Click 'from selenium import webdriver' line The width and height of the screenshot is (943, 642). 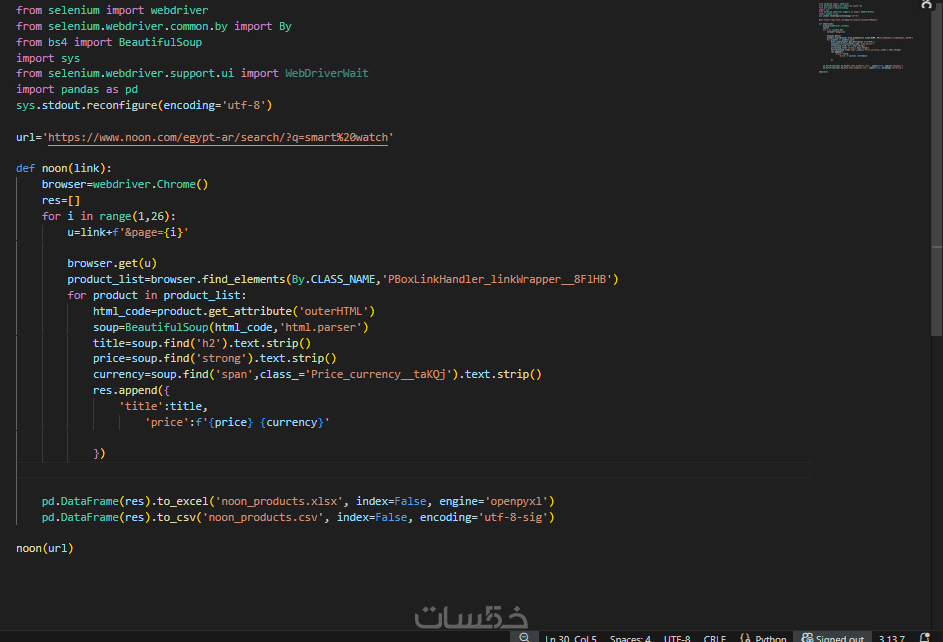pos(112,10)
